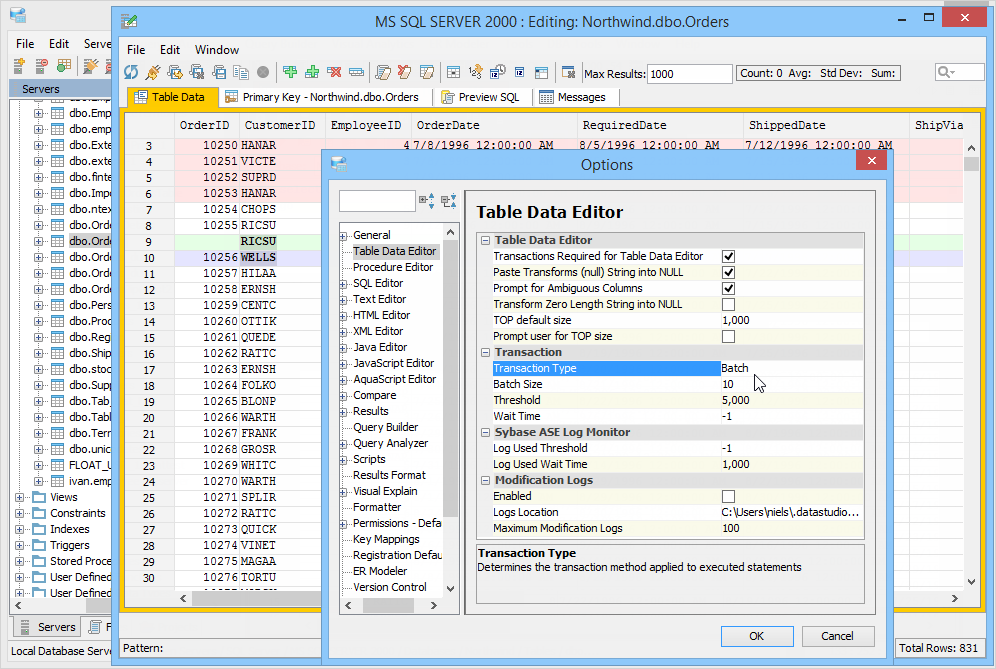Click the first icon in main window toolbar
This screenshot has height=669, width=996.
pyautogui.click(x=19, y=65)
